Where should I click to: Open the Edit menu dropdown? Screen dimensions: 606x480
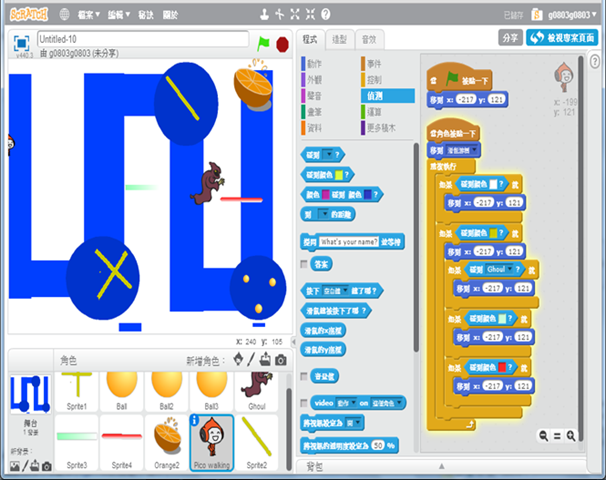point(119,15)
